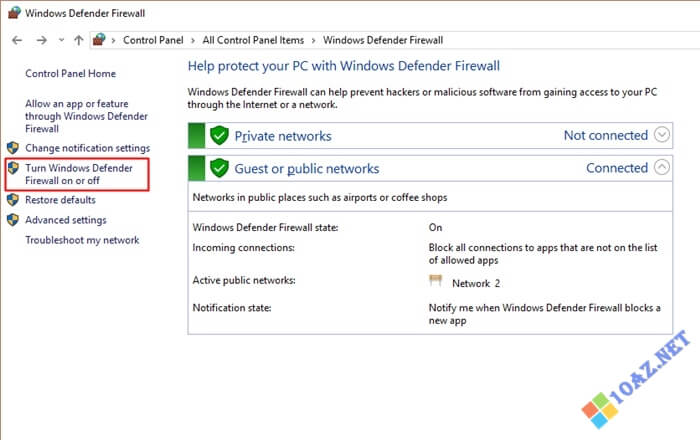Open the recent locations dropdown arrow
This screenshot has width=700, height=440.
pyautogui.click(x=62, y=40)
